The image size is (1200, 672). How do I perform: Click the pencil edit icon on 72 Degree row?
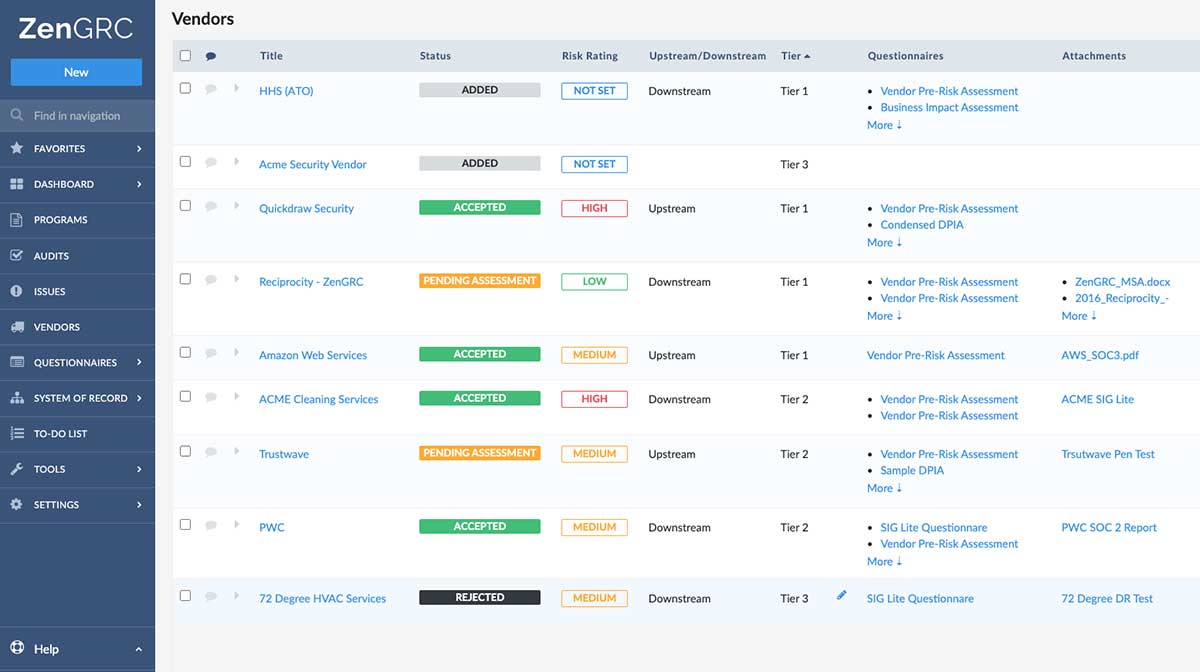tap(841, 596)
